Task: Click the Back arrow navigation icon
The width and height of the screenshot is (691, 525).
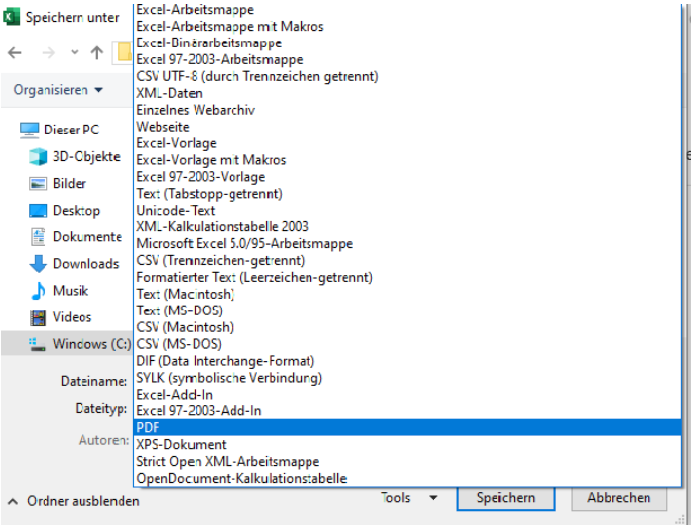Action: (x=15, y=53)
